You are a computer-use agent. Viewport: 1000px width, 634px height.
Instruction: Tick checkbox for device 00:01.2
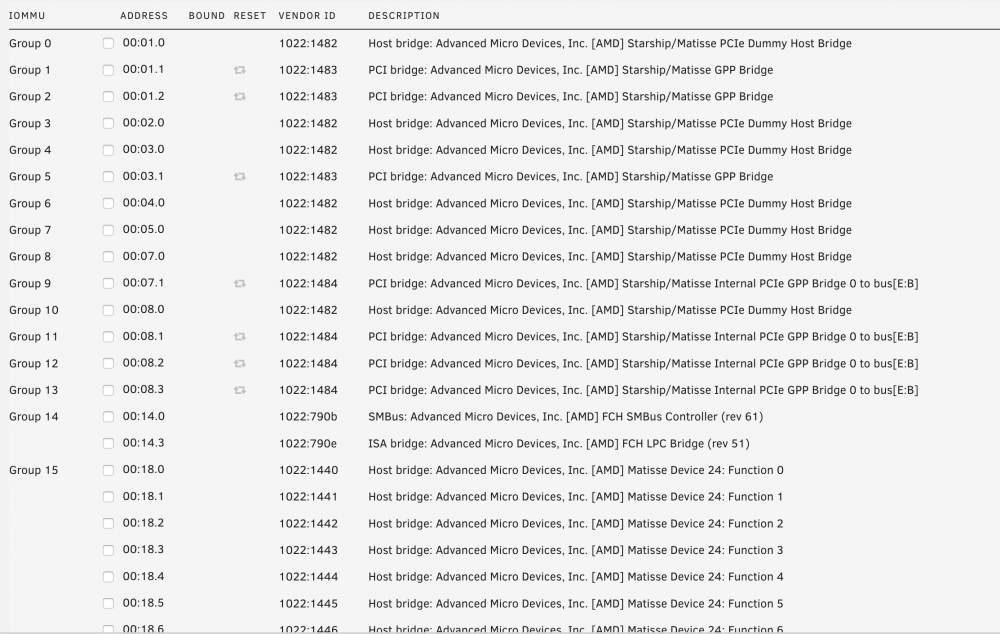click(108, 97)
